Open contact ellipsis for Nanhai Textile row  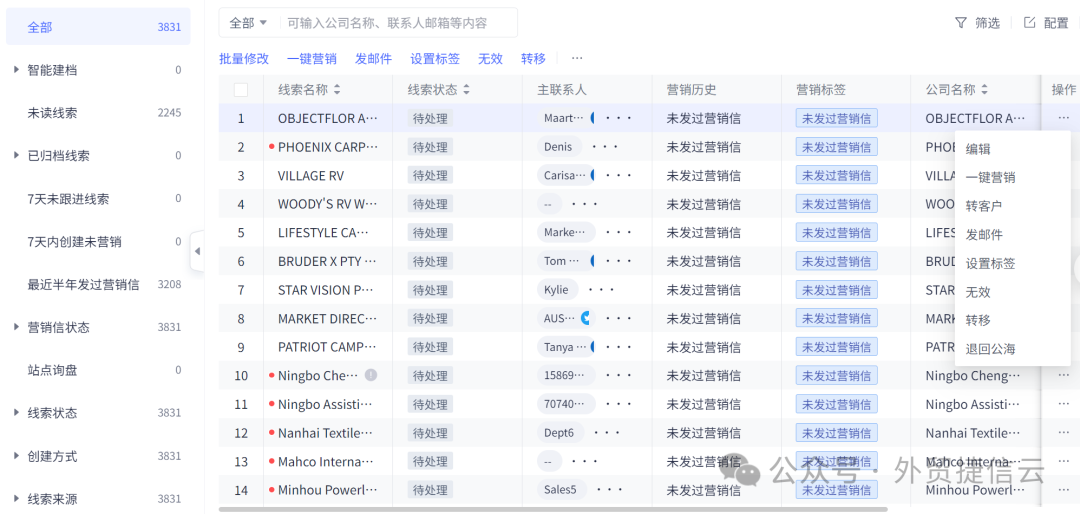point(606,433)
